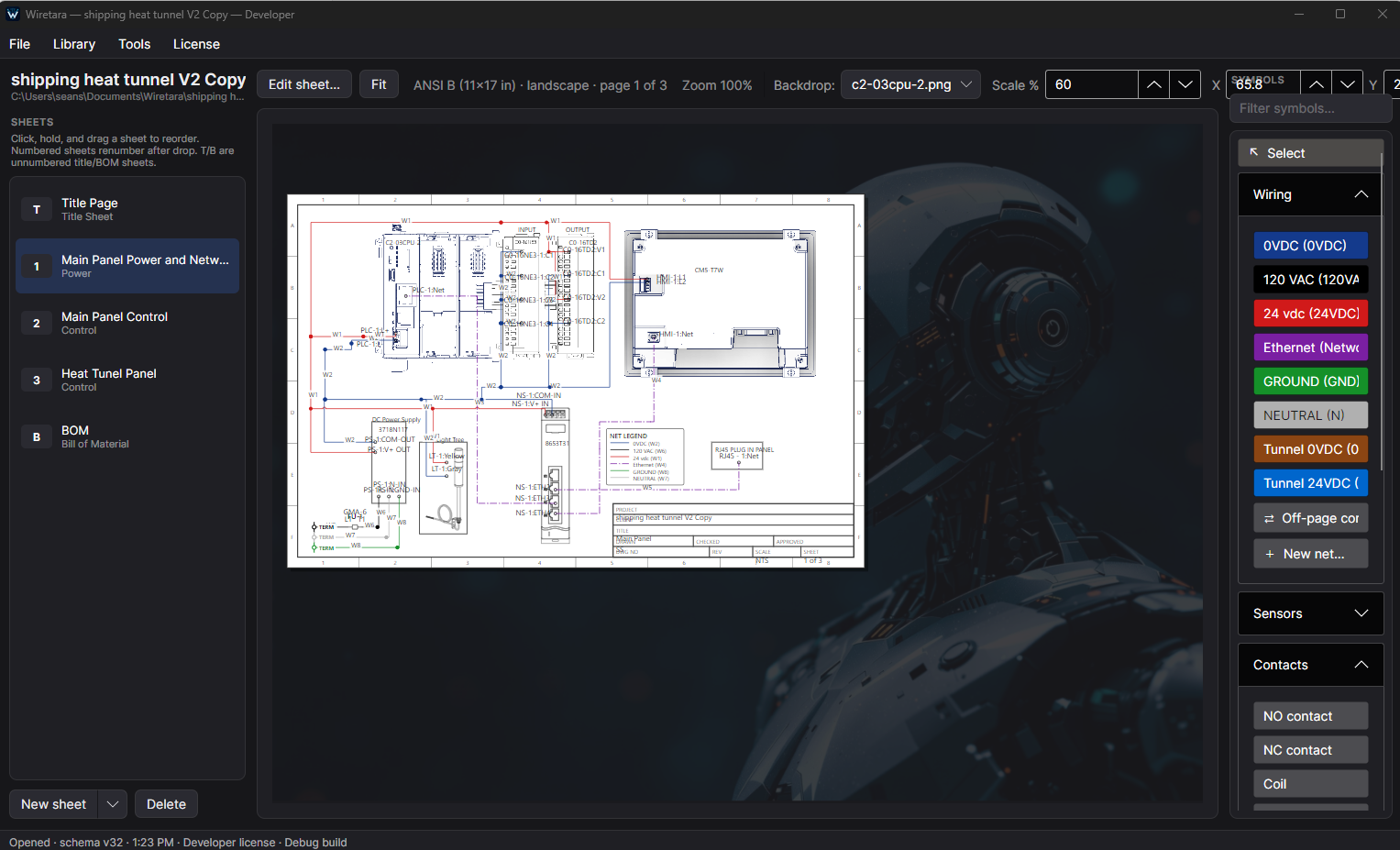Click the Delete sheet button
1400x850 pixels.
point(166,804)
